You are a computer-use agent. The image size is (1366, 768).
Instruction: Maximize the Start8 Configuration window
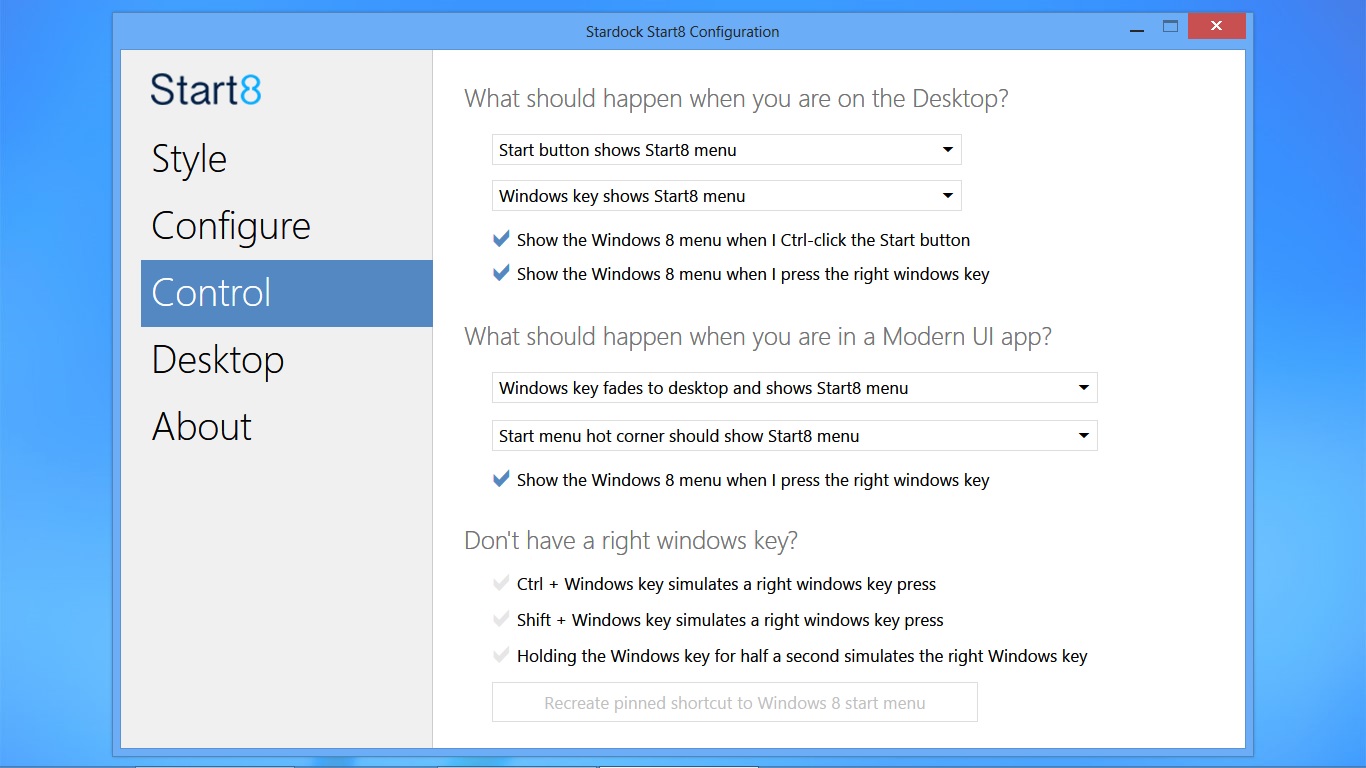point(1170,27)
